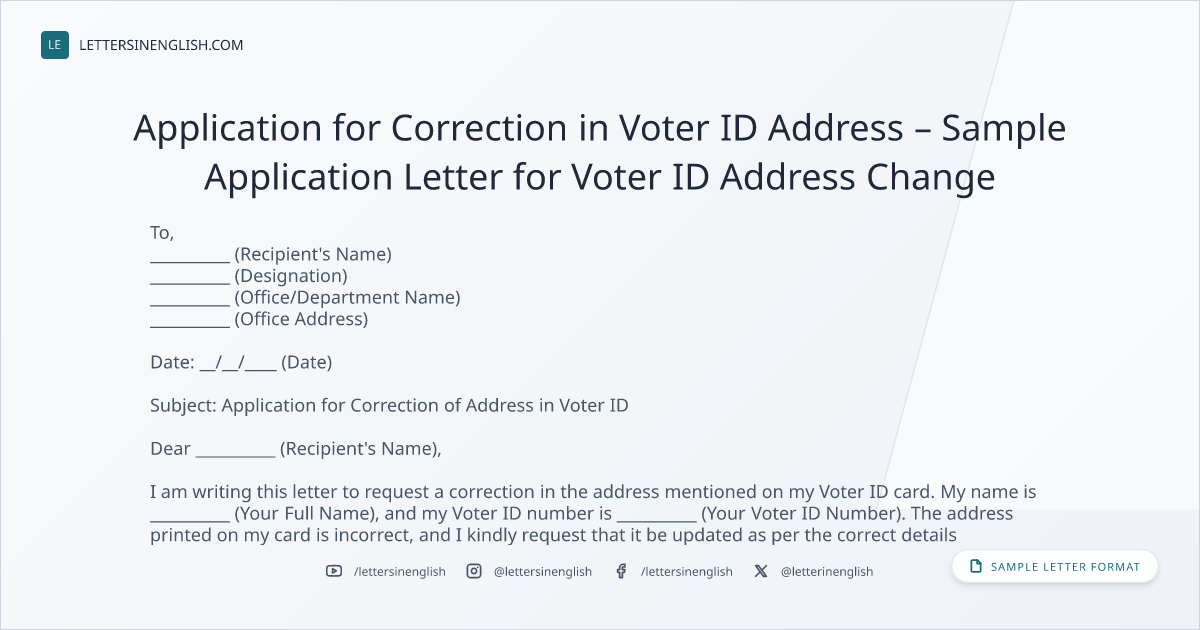
Task: Click the document icon in Sample Letter Format
Action: [976, 567]
